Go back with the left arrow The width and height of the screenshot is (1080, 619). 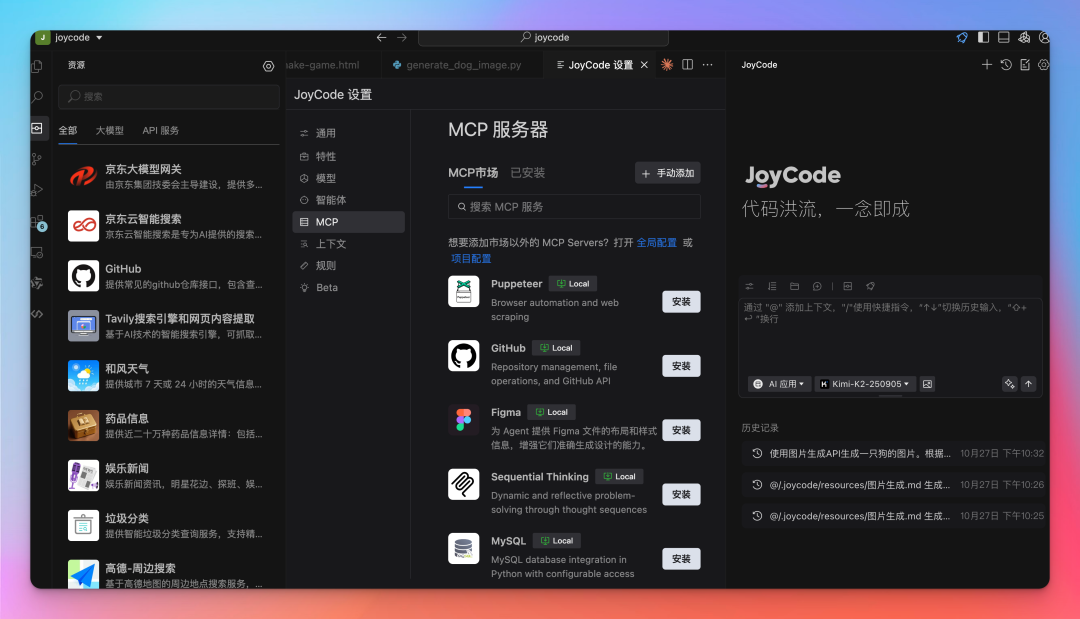pyautogui.click(x=381, y=37)
